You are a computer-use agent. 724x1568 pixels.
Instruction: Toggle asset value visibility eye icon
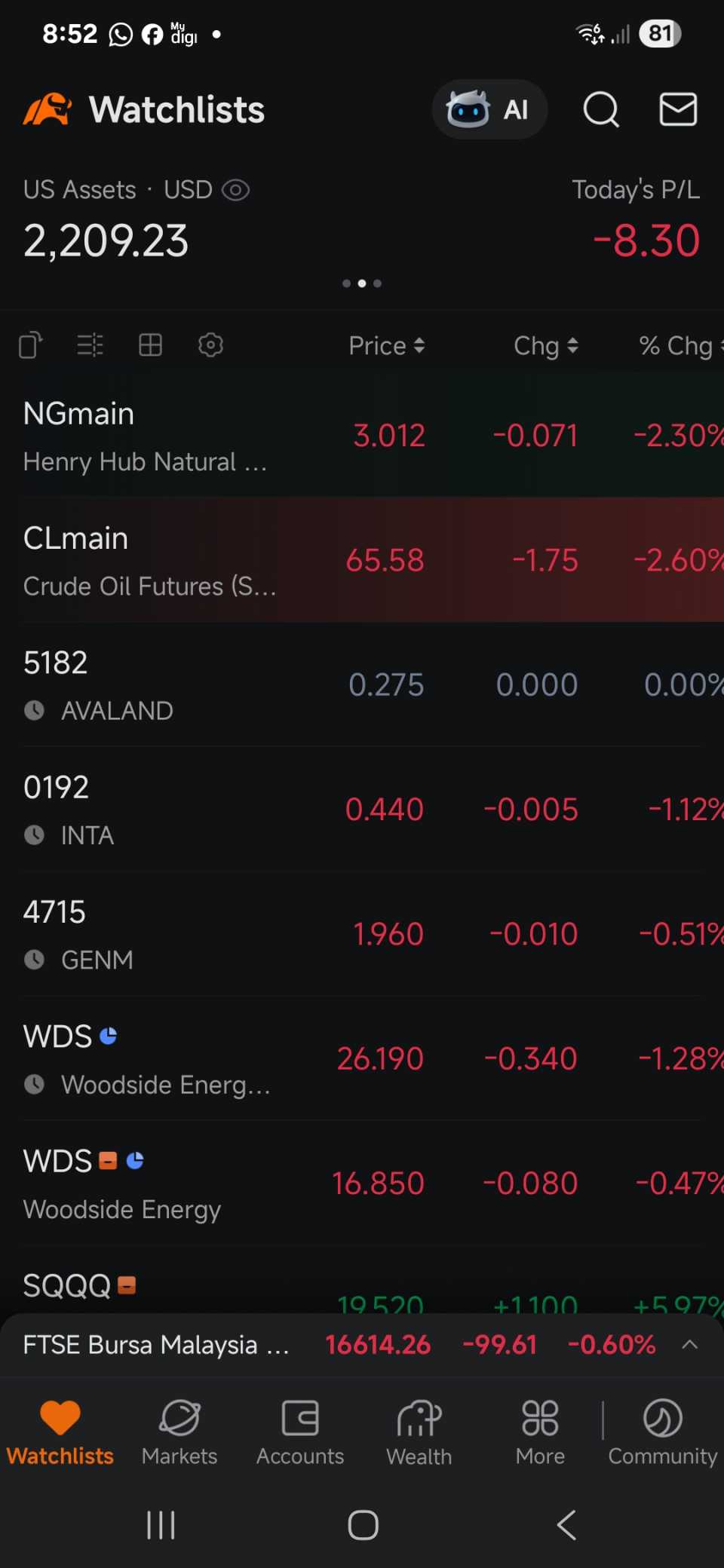point(236,190)
